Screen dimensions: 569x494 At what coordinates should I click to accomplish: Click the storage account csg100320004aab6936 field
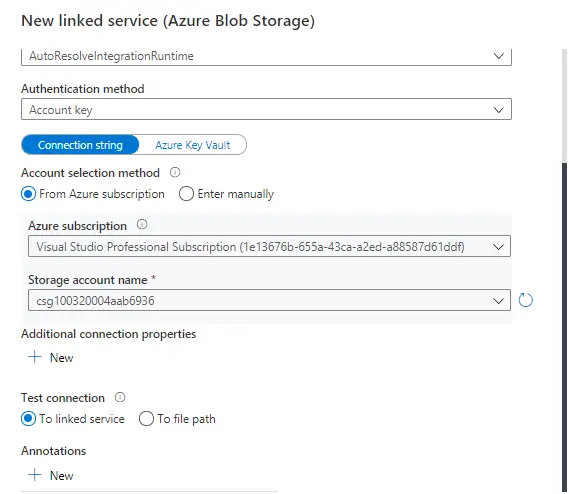click(269, 300)
